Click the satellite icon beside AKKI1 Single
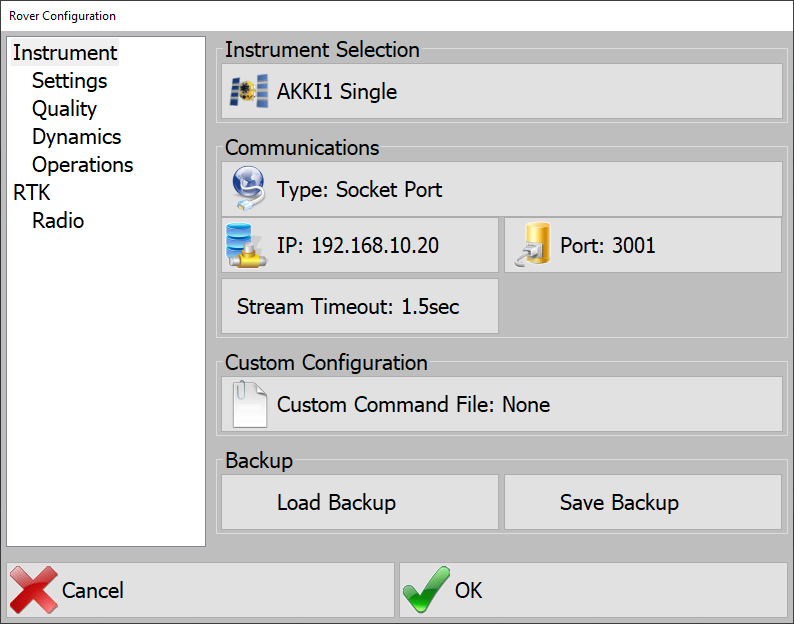 click(x=247, y=92)
